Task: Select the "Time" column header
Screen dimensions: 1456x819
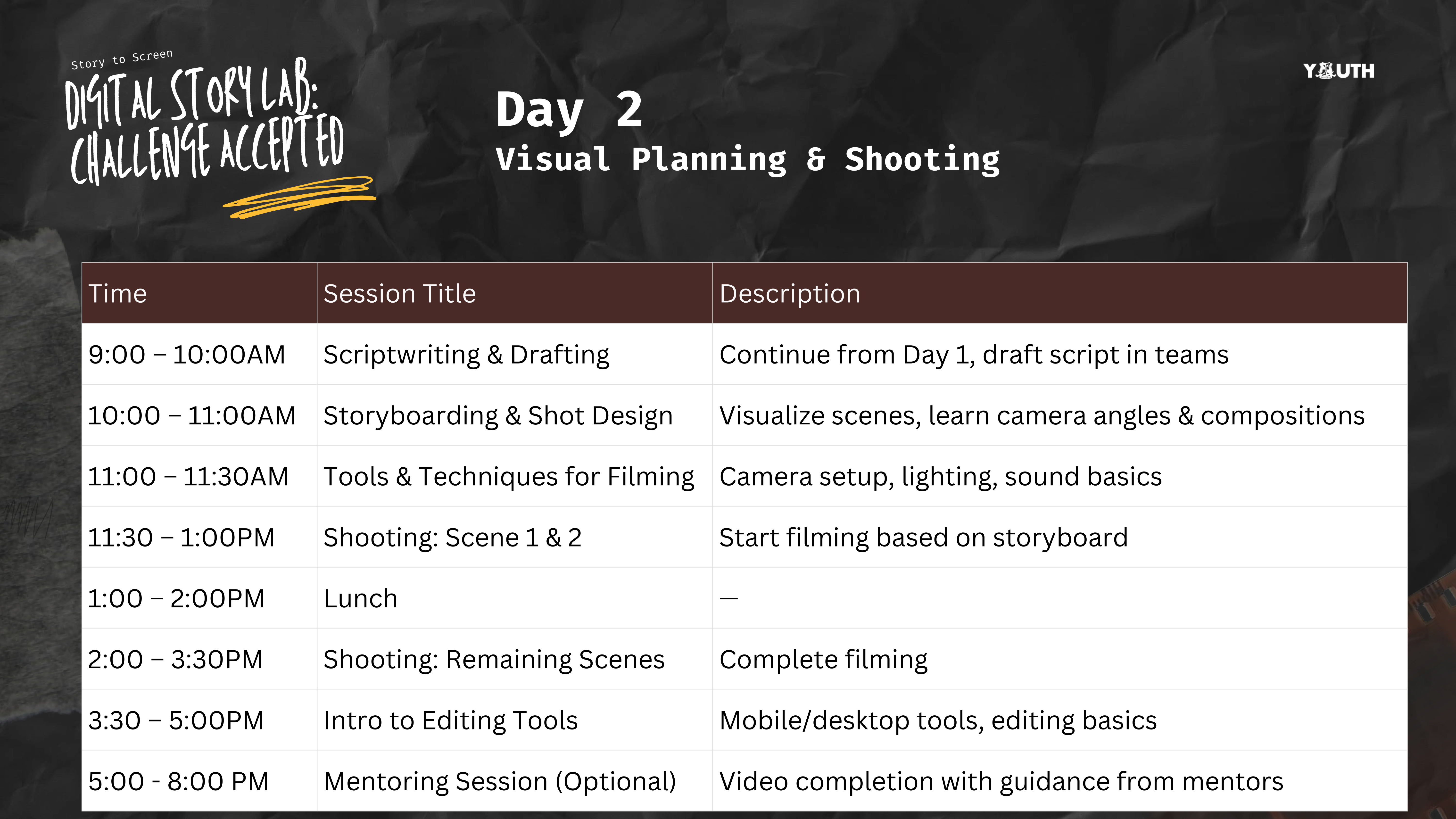Action: (117, 294)
